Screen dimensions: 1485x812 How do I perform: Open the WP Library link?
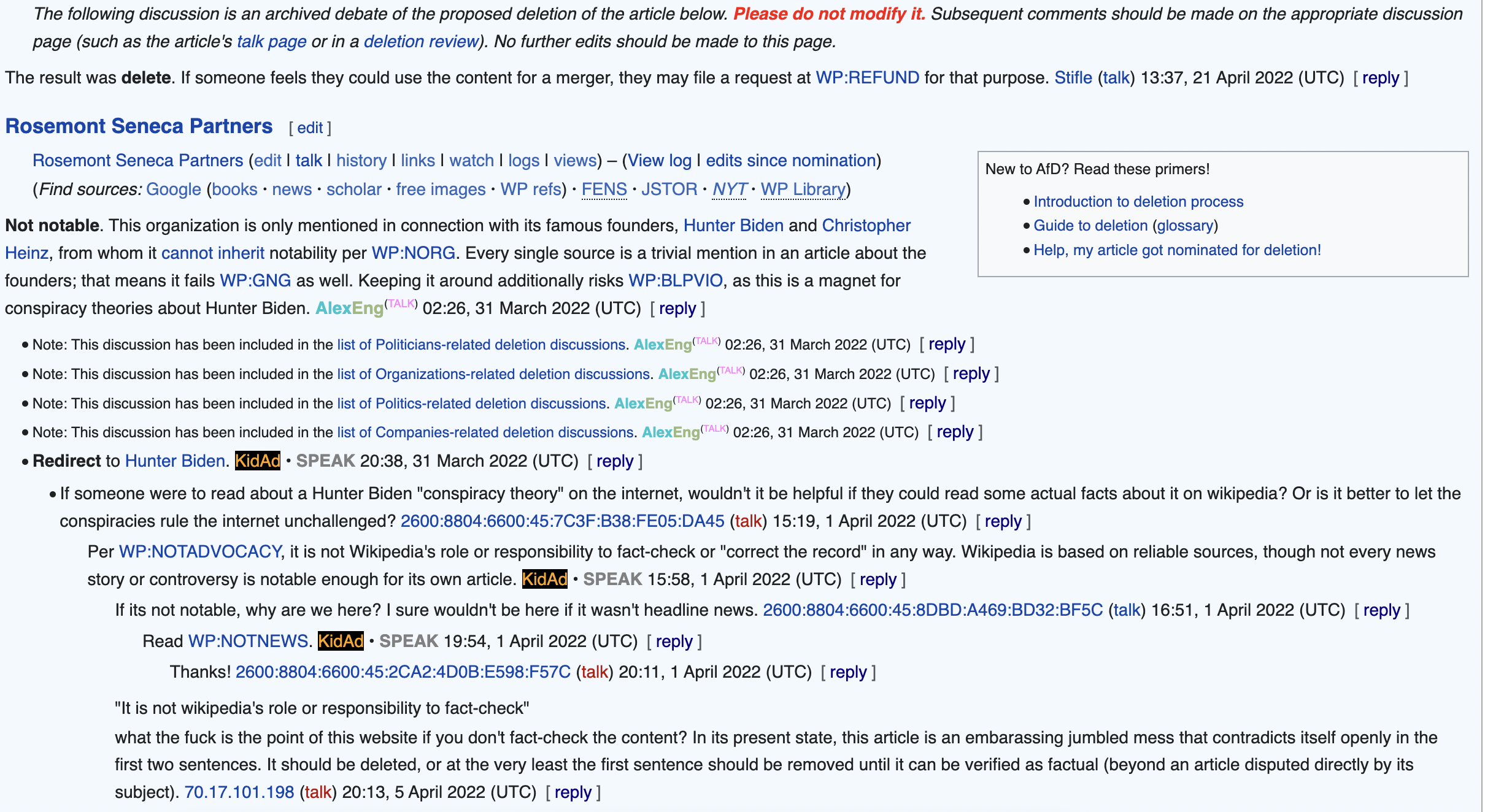click(803, 190)
